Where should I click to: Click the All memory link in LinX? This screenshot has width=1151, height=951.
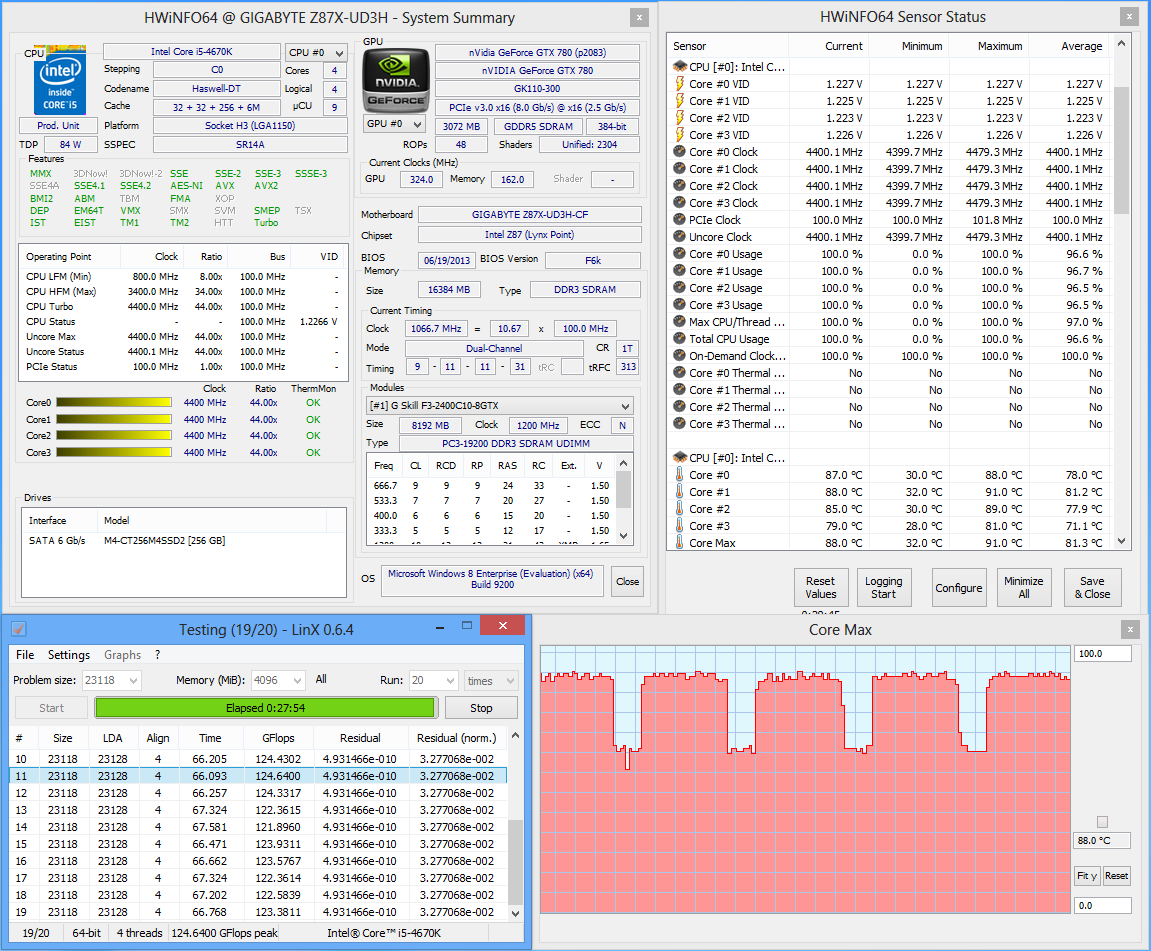(x=321, y=679)
